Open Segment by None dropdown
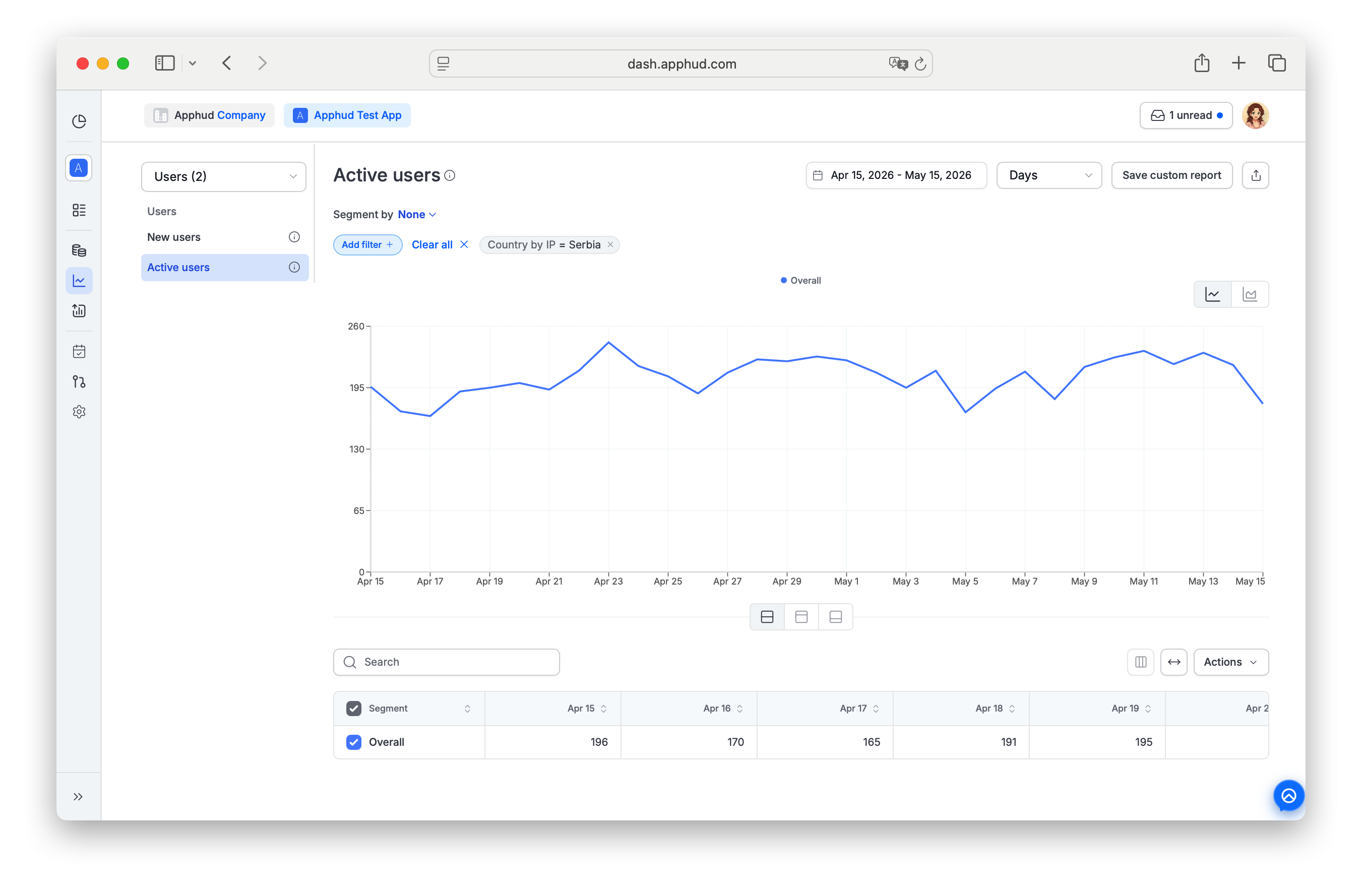 click(x=417, y=215)
